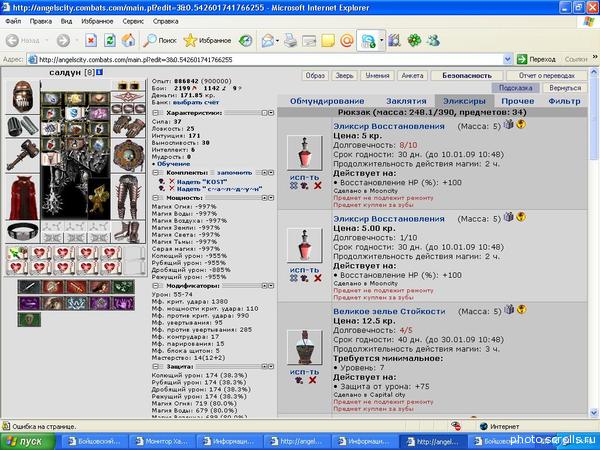Click the helmet slot in equipment

click(x=22, y=97)
